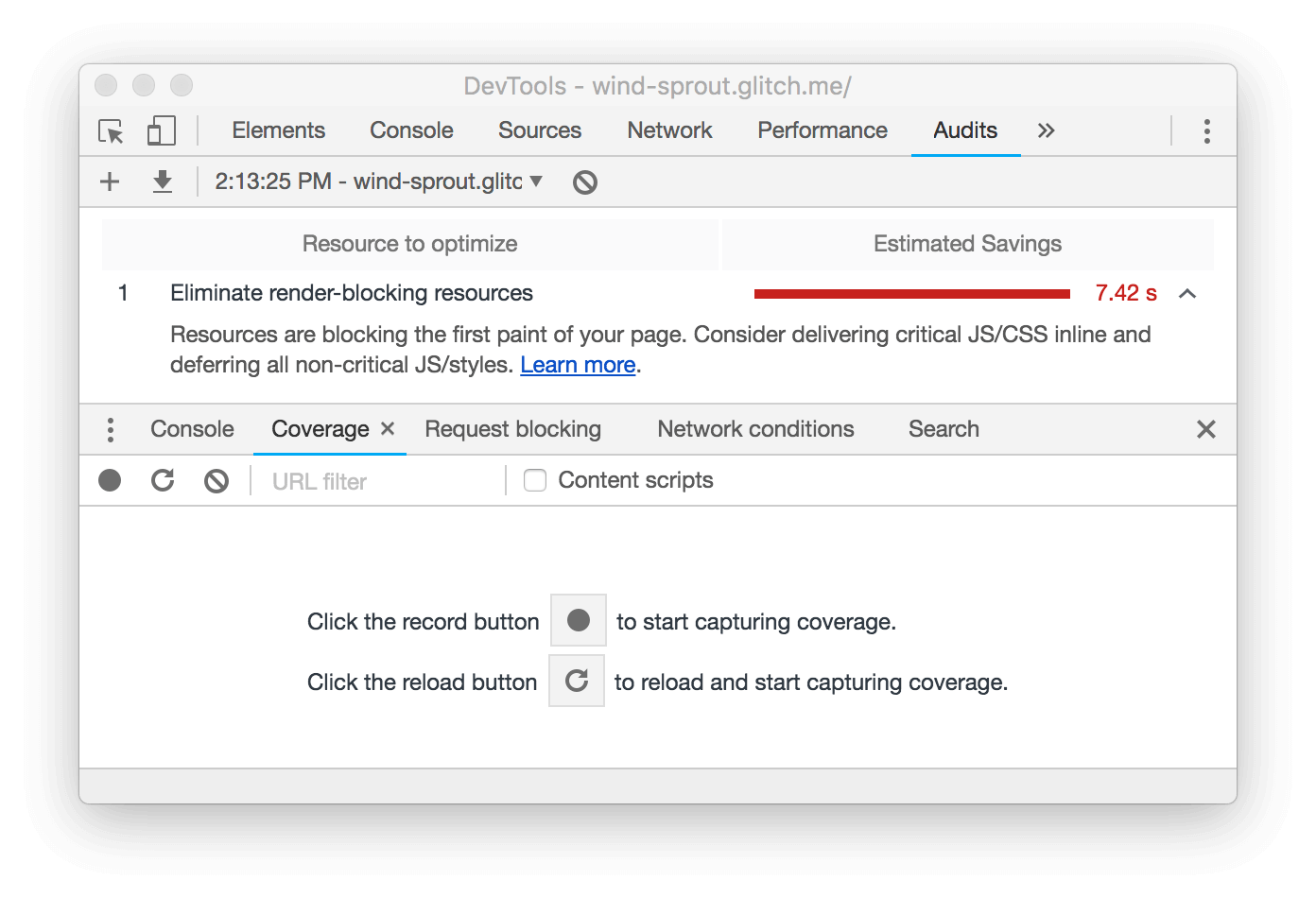Switch to the Network tab
This screenshot has width=1316, height=898.
pos(669,130)
